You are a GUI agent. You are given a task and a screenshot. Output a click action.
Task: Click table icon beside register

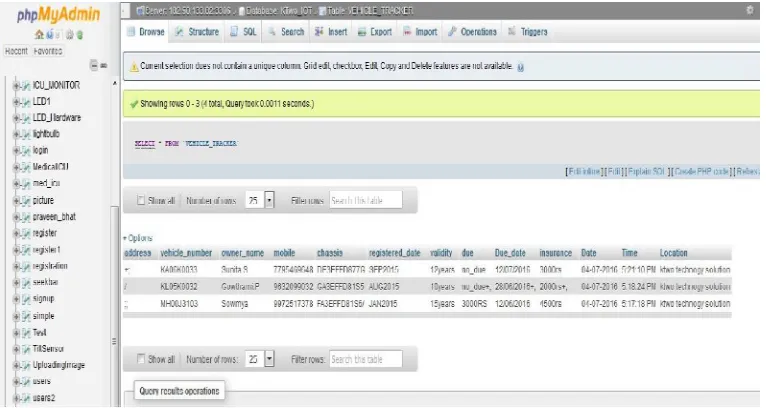[x=26, y=234]
